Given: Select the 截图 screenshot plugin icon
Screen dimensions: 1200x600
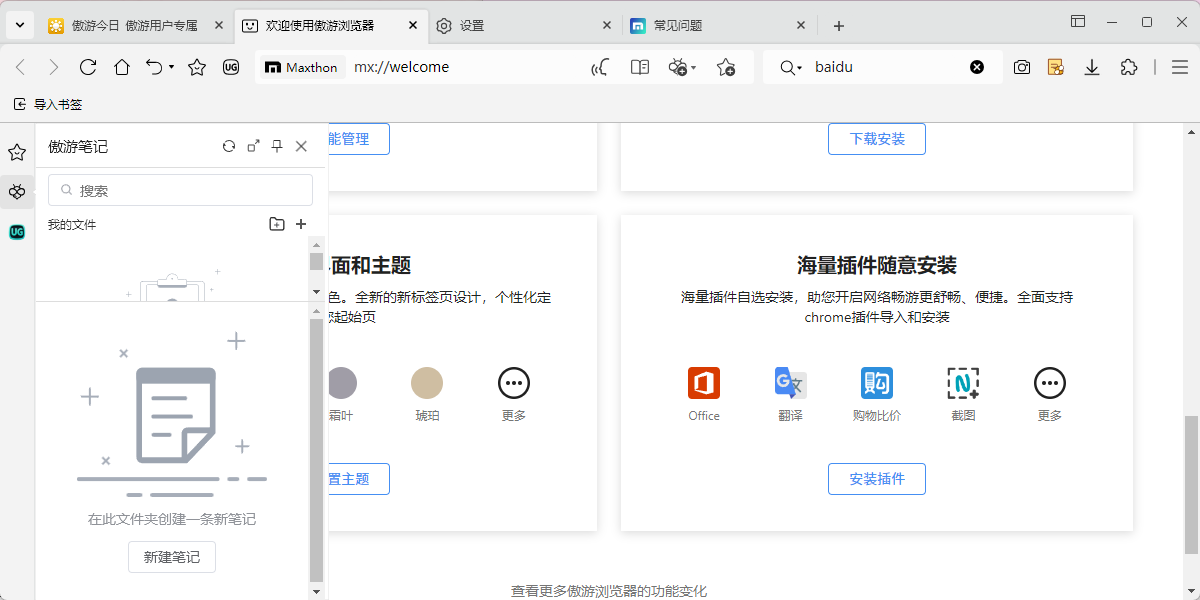Looking at the screenshot, I should pos(962,383).
